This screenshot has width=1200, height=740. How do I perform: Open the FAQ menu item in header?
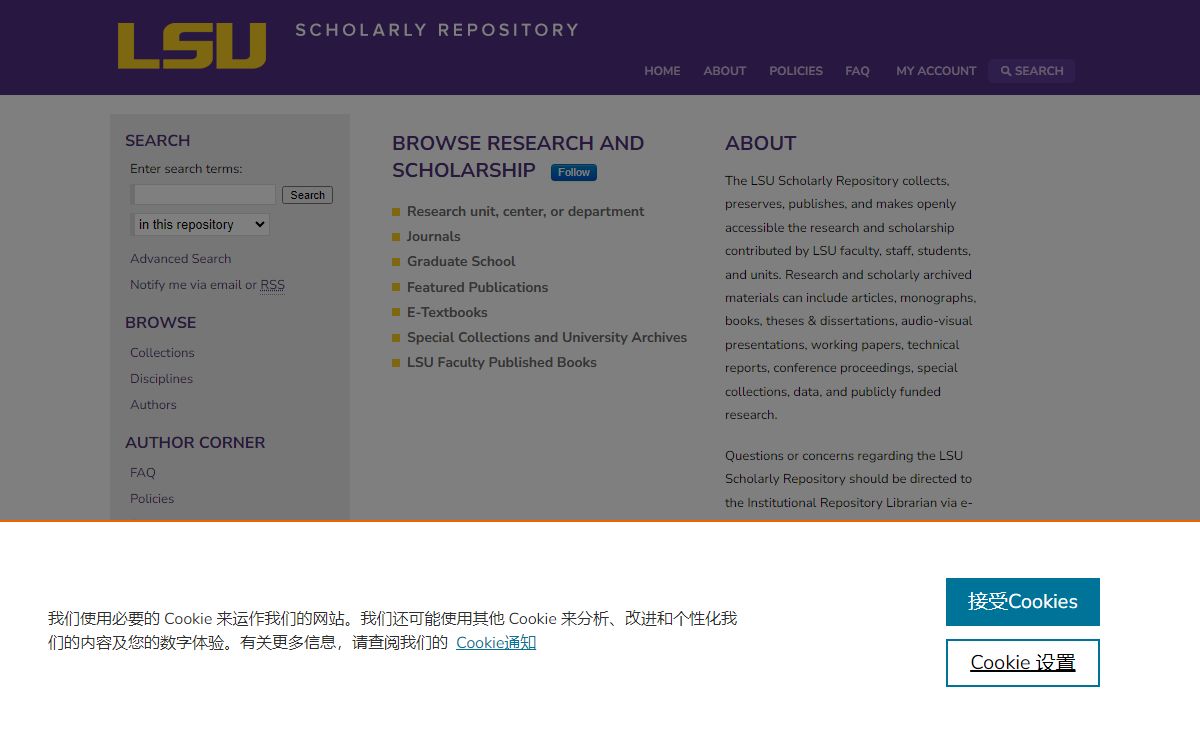click(857, 71)
